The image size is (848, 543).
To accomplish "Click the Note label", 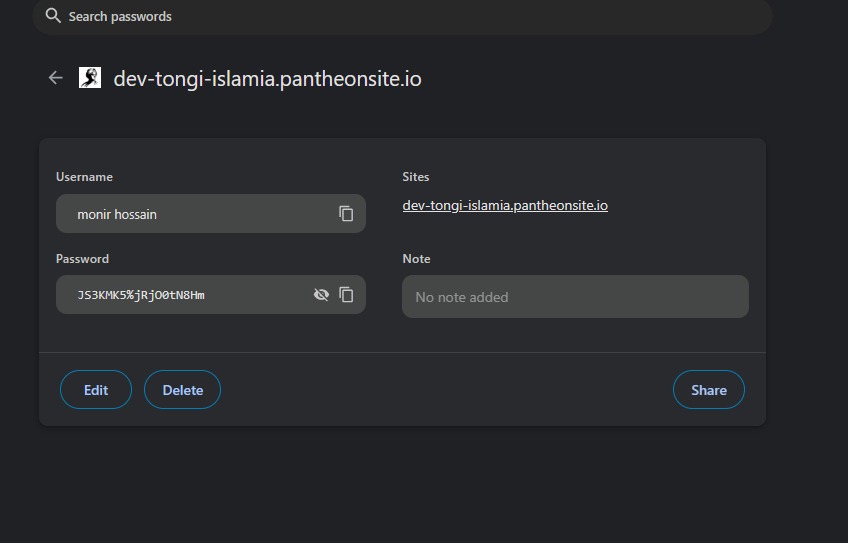I will coord(416,259).
